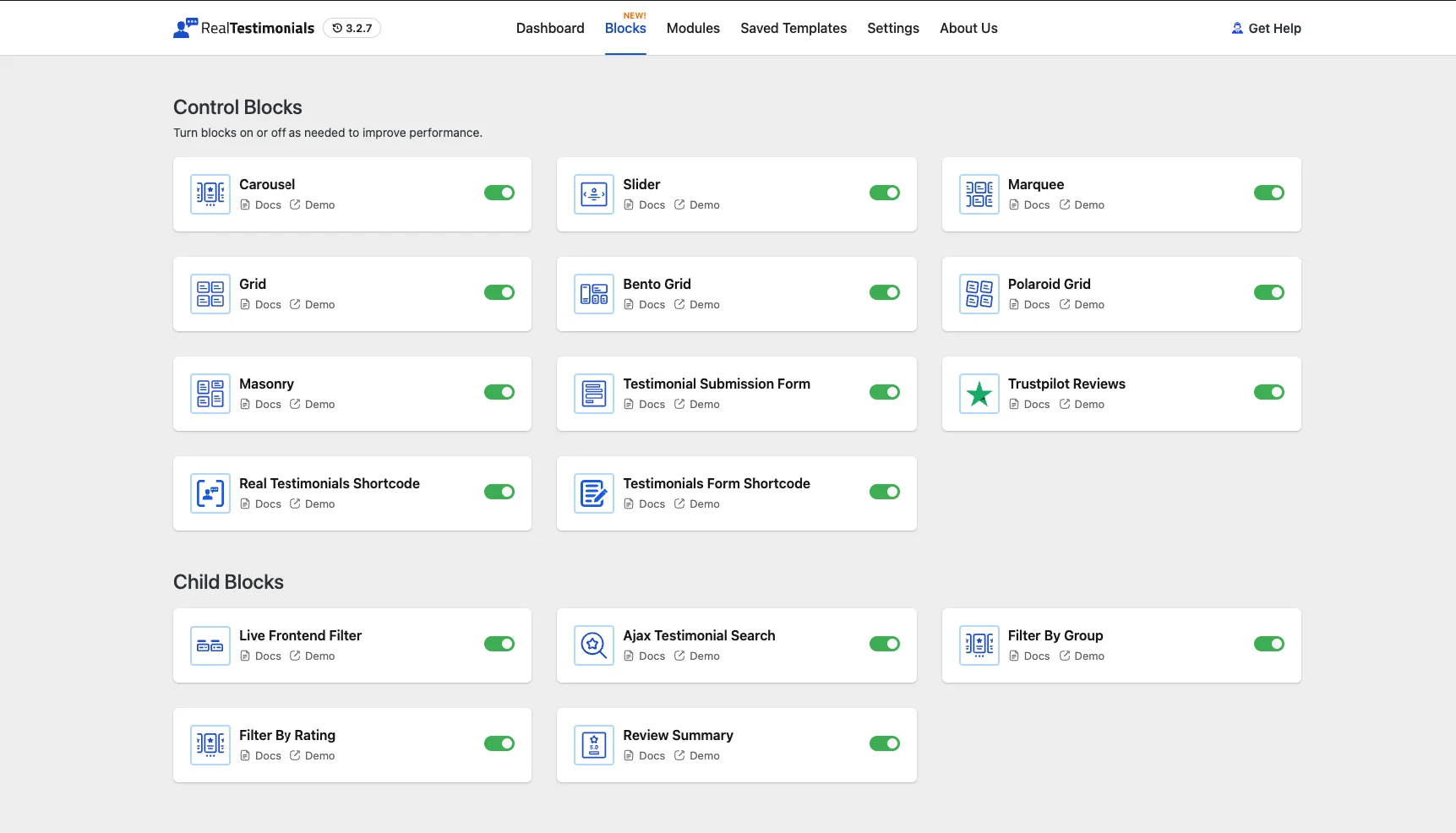This screenshot has width=1456, height=833.
Task: Toggle the Filter By Rating switch
Action: tap(499, 743)
